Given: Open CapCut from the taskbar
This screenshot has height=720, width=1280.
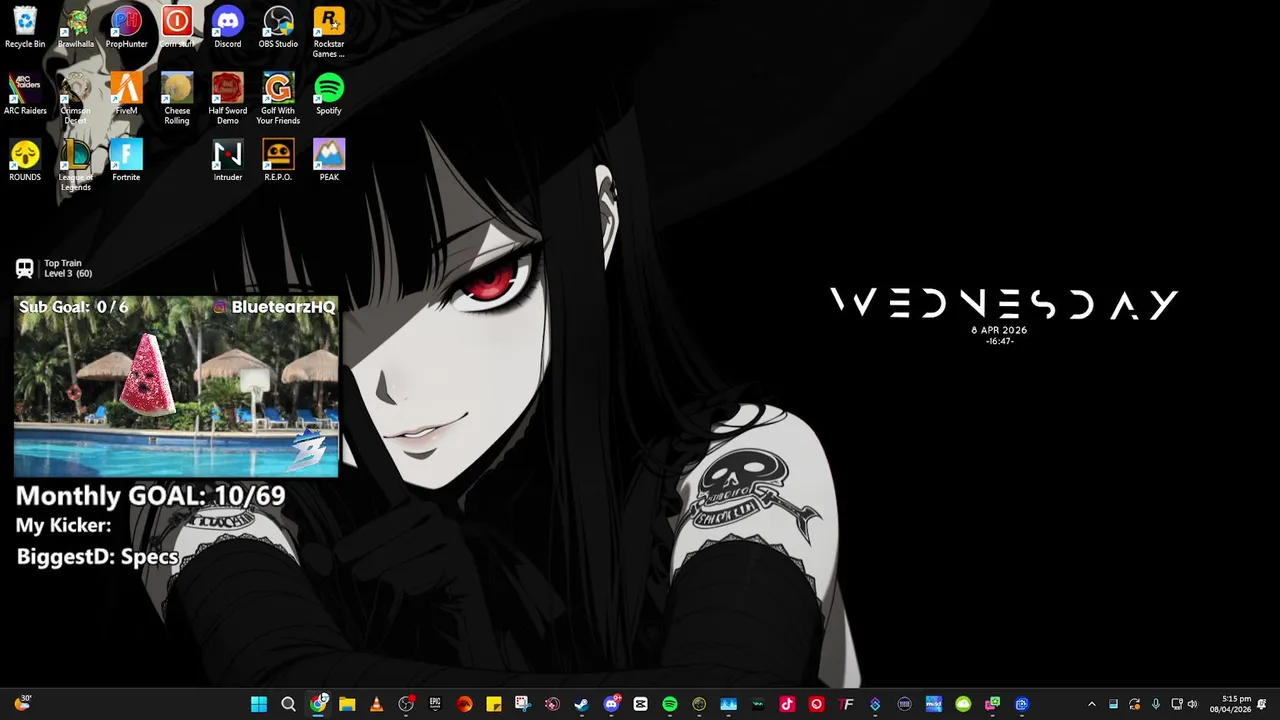Looking at the screenshot, I should pyautogui.click(x=640, y=704).
